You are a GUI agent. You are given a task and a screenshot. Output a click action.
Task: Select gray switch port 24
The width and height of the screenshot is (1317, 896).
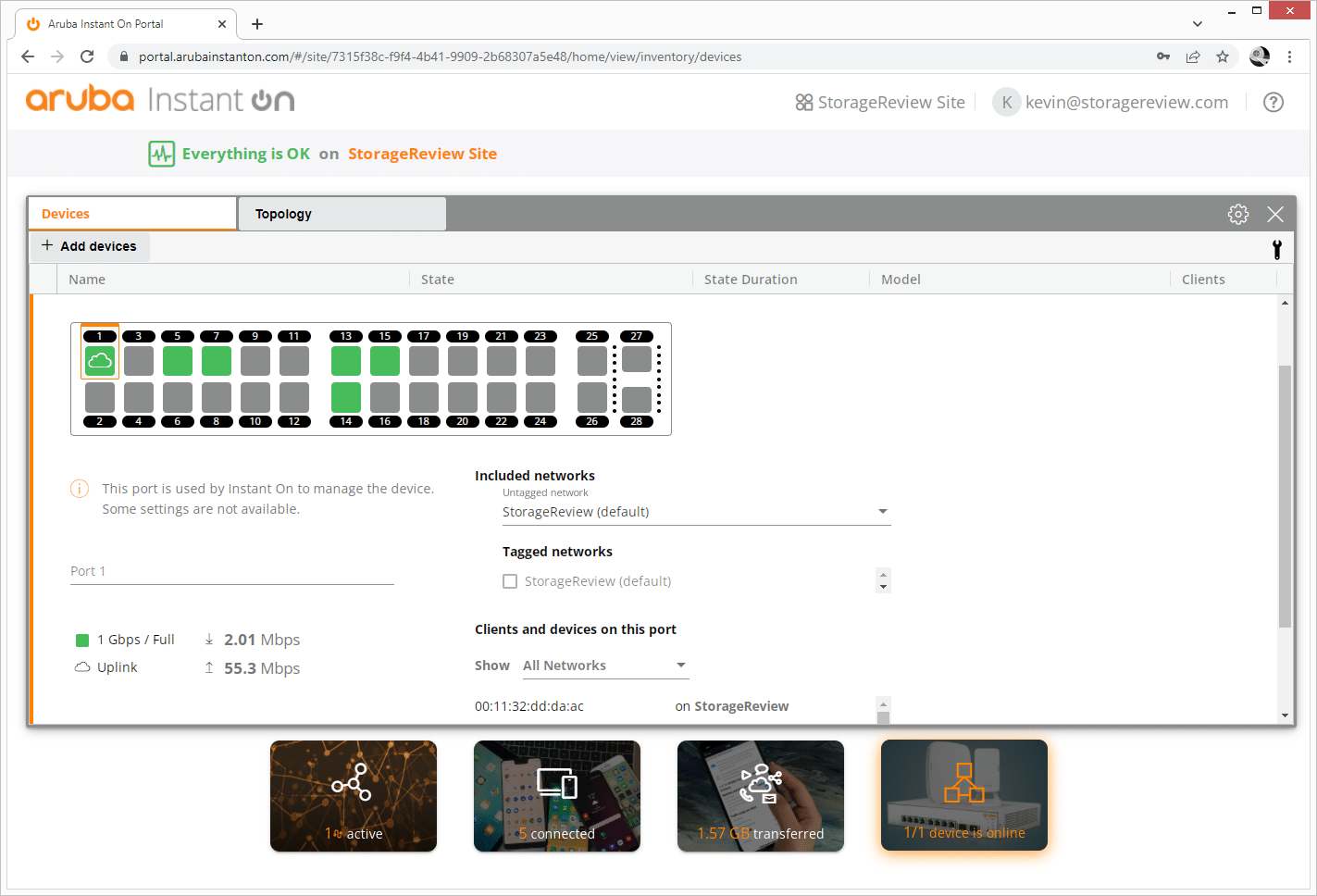[x=540, y=398]
